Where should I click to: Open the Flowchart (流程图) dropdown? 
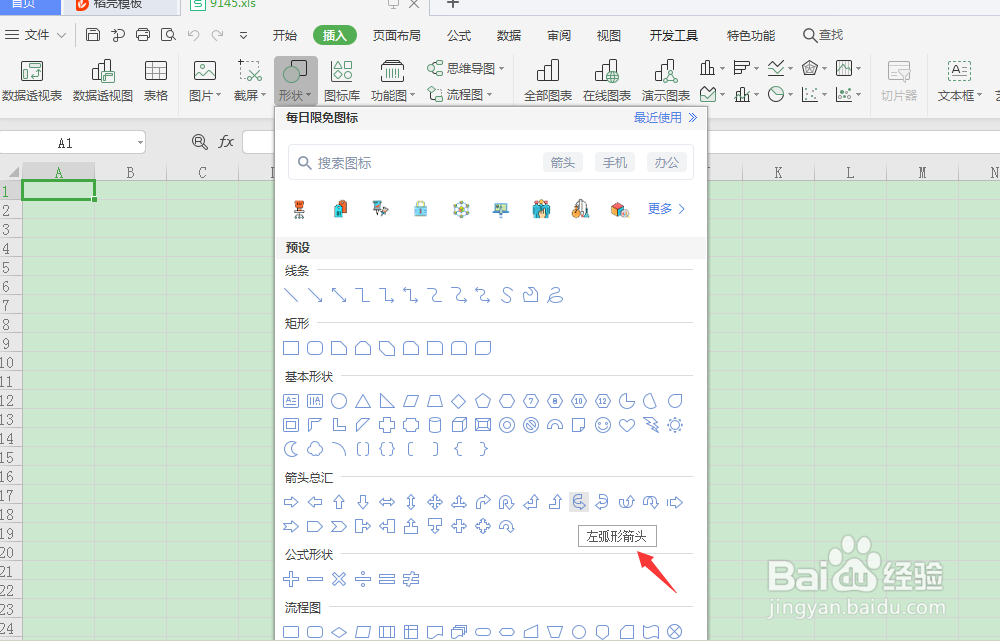[x=460, y=94]
